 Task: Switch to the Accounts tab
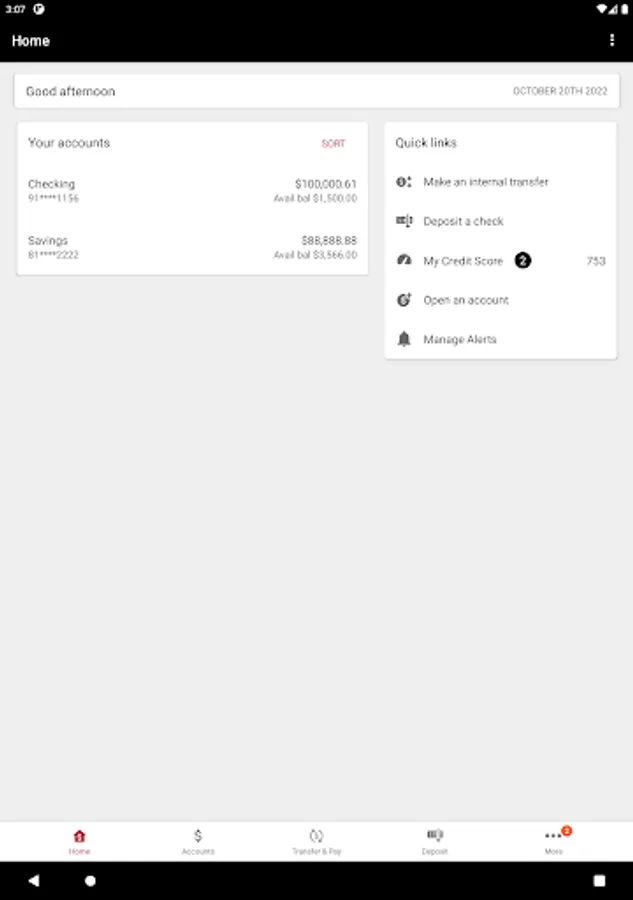198,841
